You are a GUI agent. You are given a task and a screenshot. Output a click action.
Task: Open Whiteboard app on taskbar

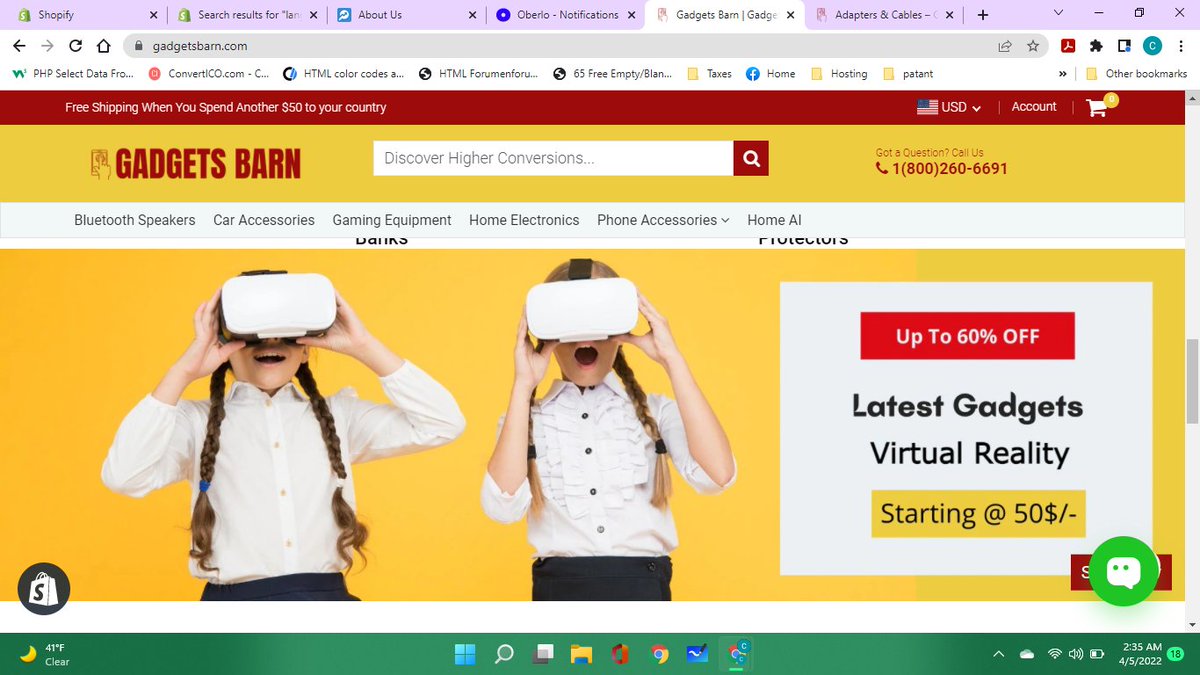pos(697,654)
